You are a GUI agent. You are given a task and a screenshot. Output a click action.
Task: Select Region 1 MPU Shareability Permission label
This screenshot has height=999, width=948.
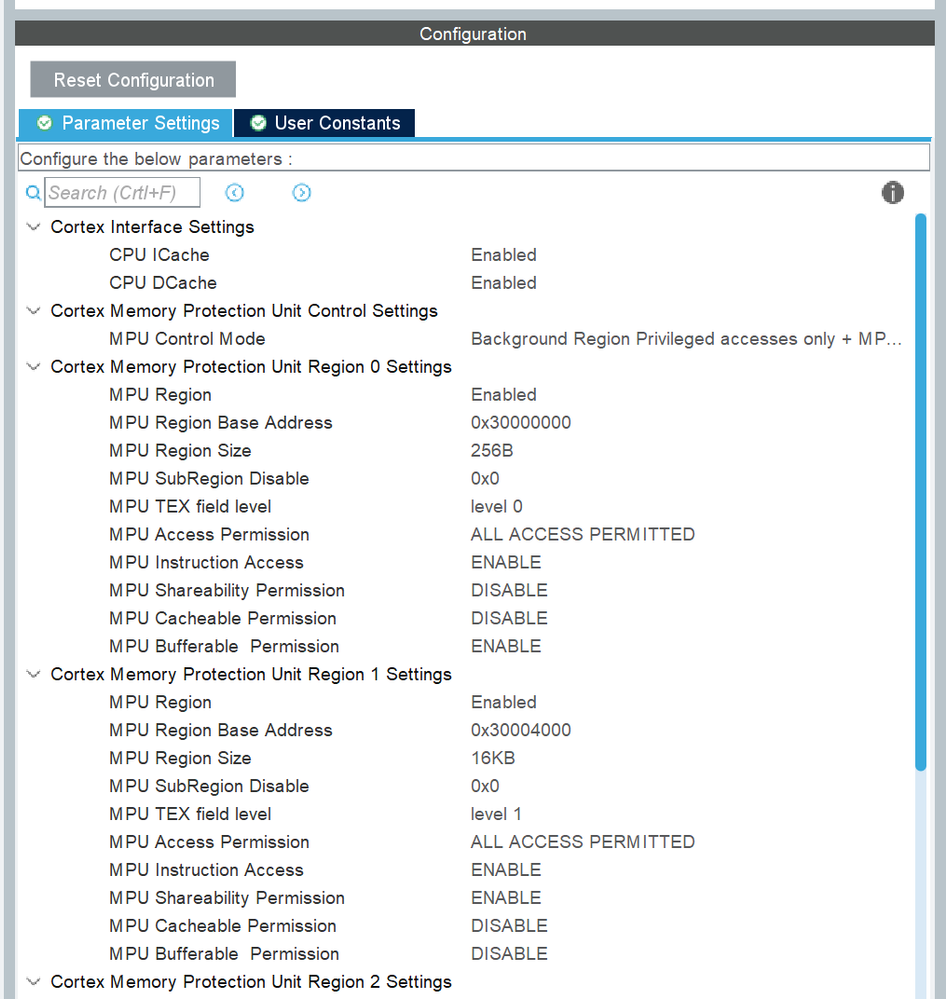tap(227, 898)
